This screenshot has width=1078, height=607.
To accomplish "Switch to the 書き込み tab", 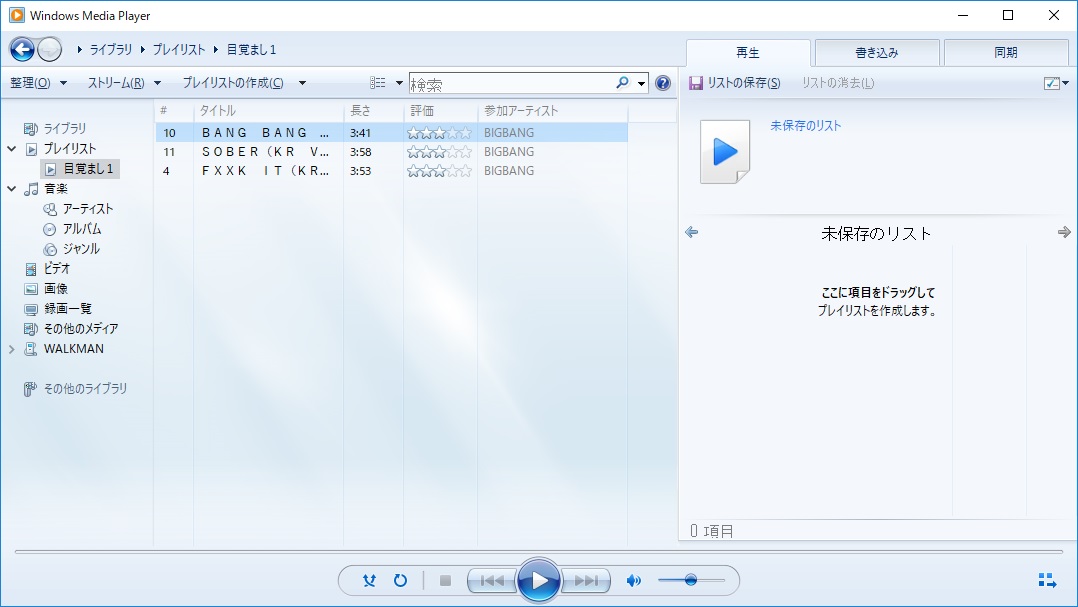I will tap(877, 52).
